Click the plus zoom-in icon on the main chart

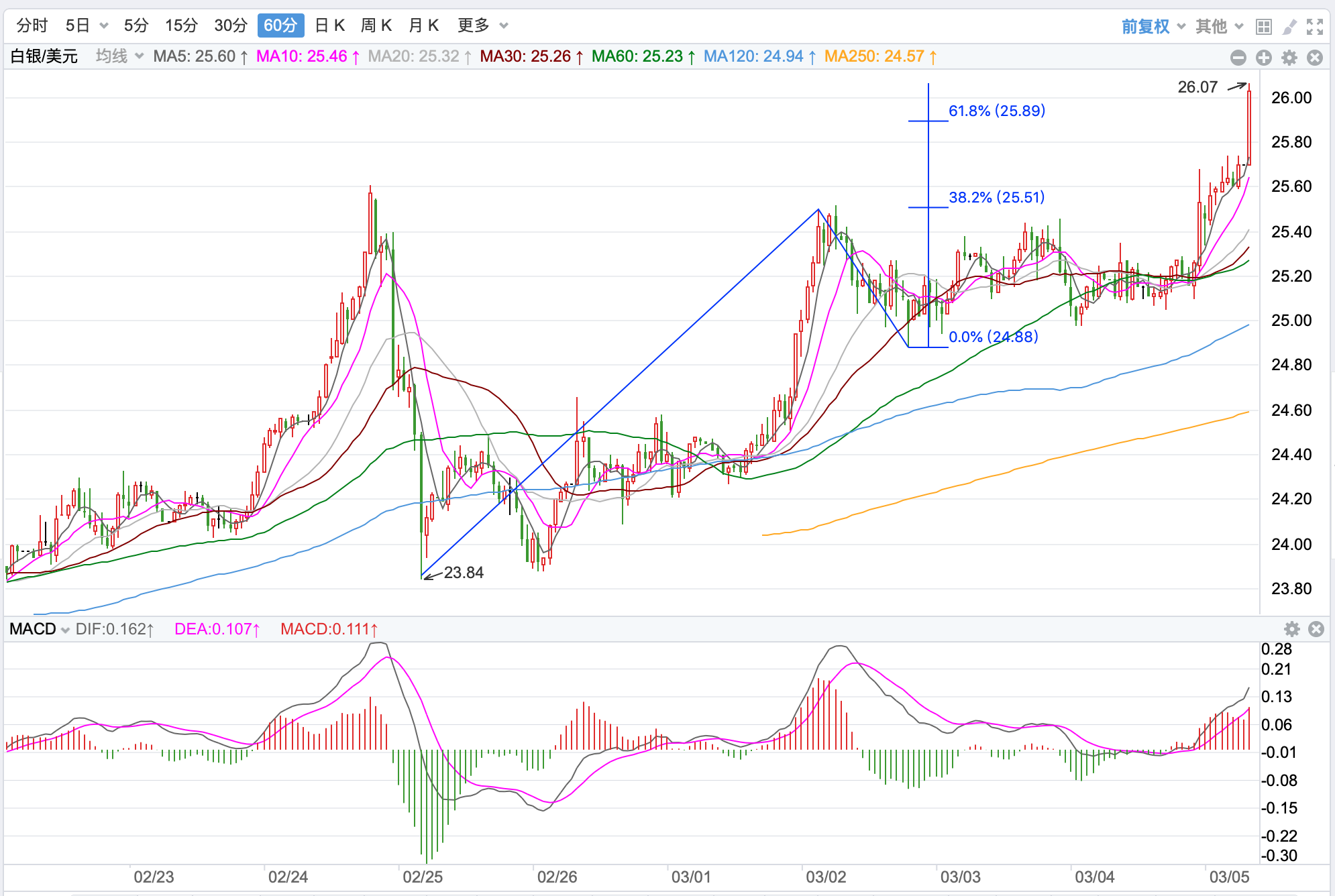1264,58
